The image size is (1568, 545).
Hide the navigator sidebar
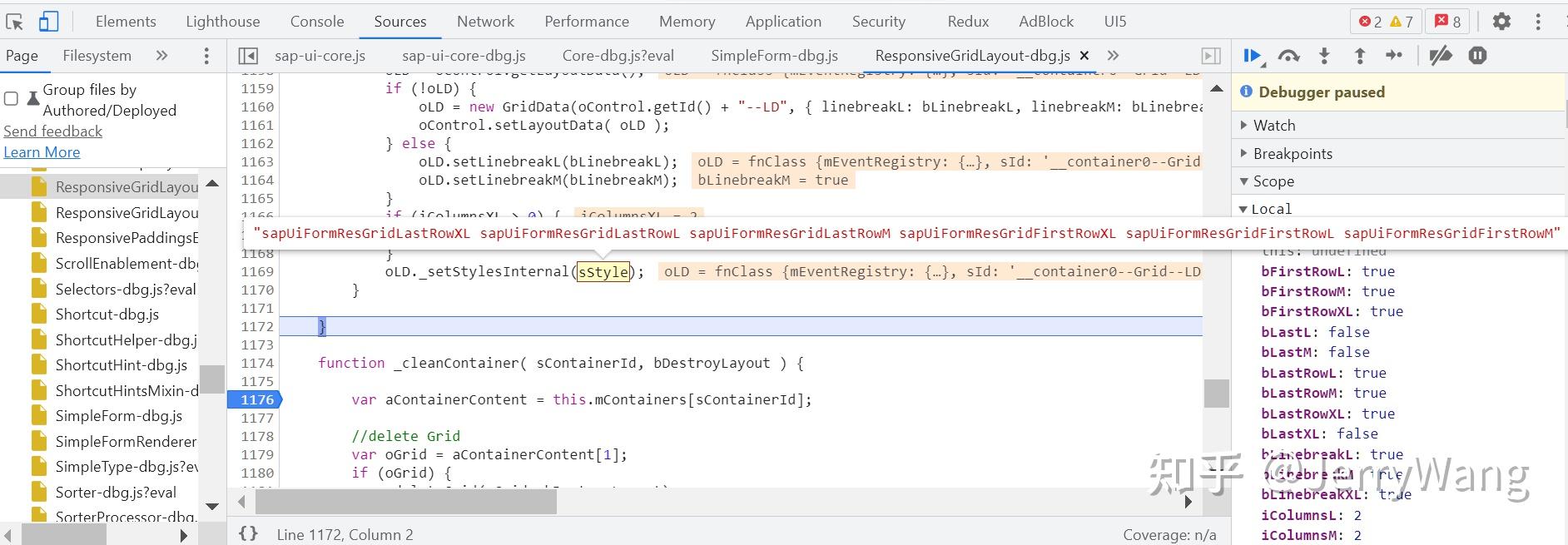pos(248,56)
